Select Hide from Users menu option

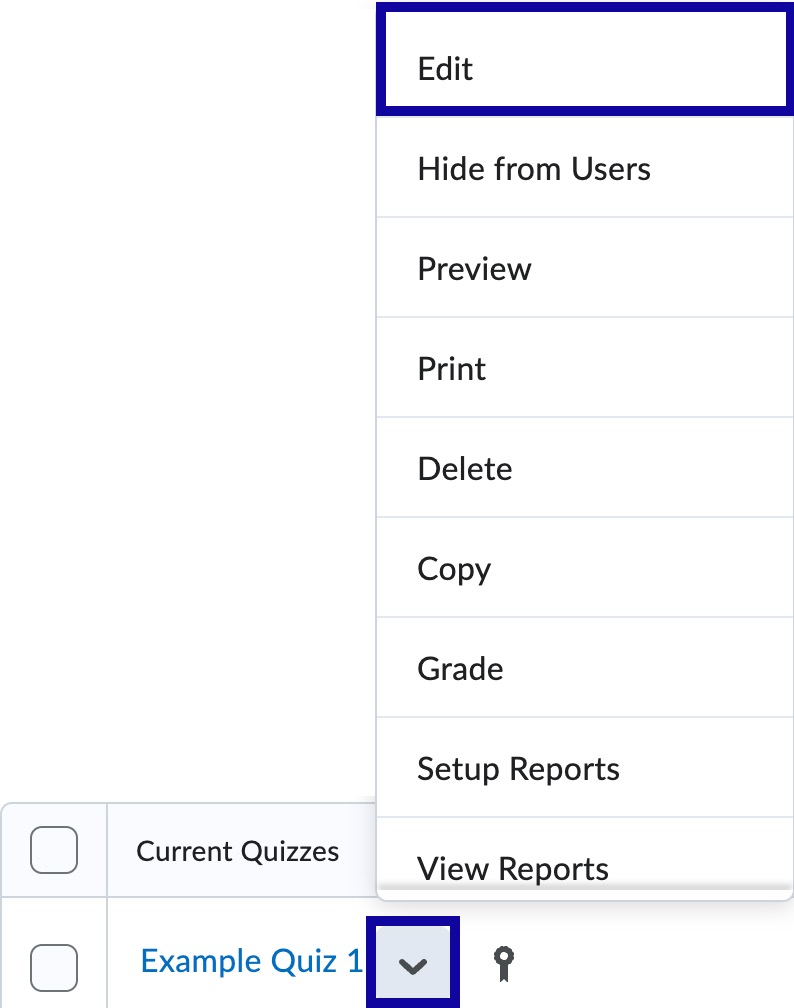(584, 169)
